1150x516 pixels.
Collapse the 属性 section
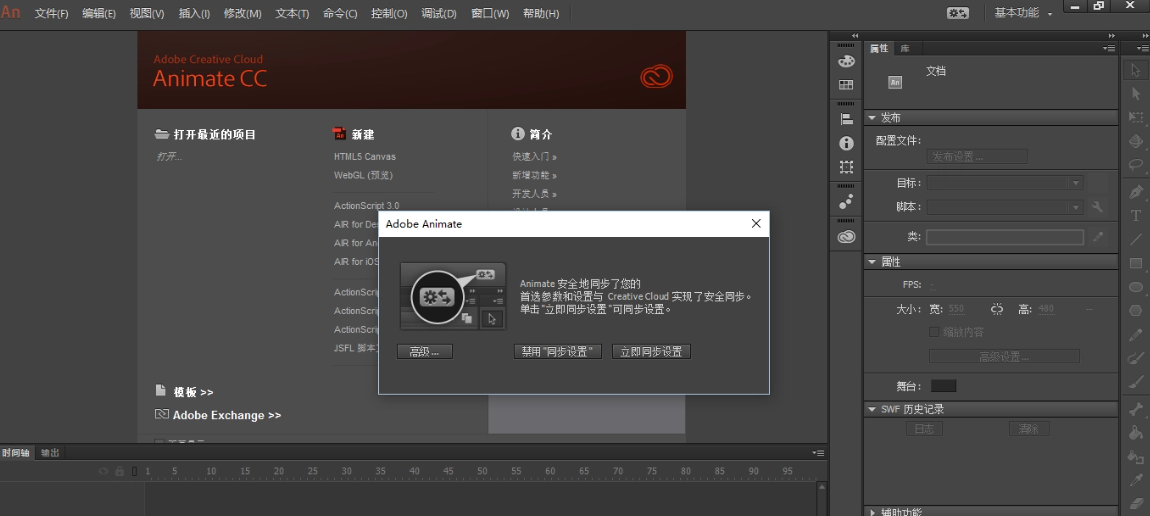point(872,262)
